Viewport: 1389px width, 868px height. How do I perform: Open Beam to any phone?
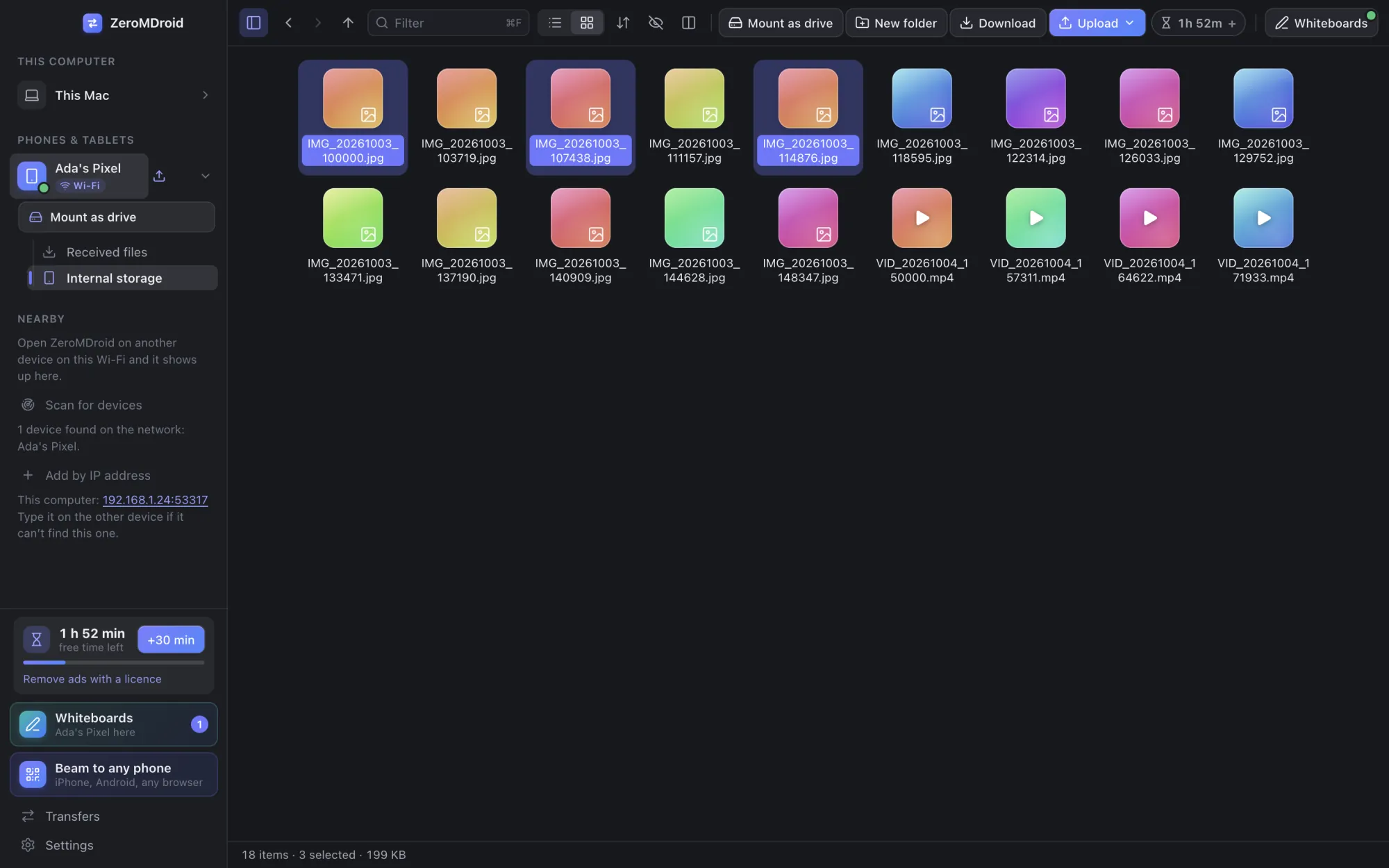(x=114, y=774)
